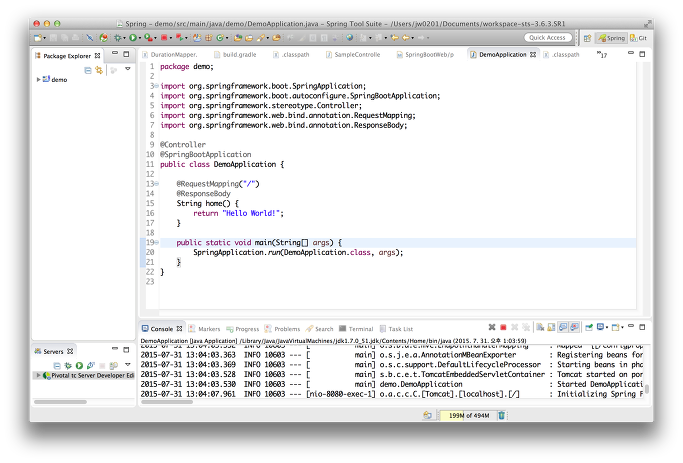Open the Package Explorer view menu triangle
This screenshot has width=683, height=463.
(x=128, y=69)
